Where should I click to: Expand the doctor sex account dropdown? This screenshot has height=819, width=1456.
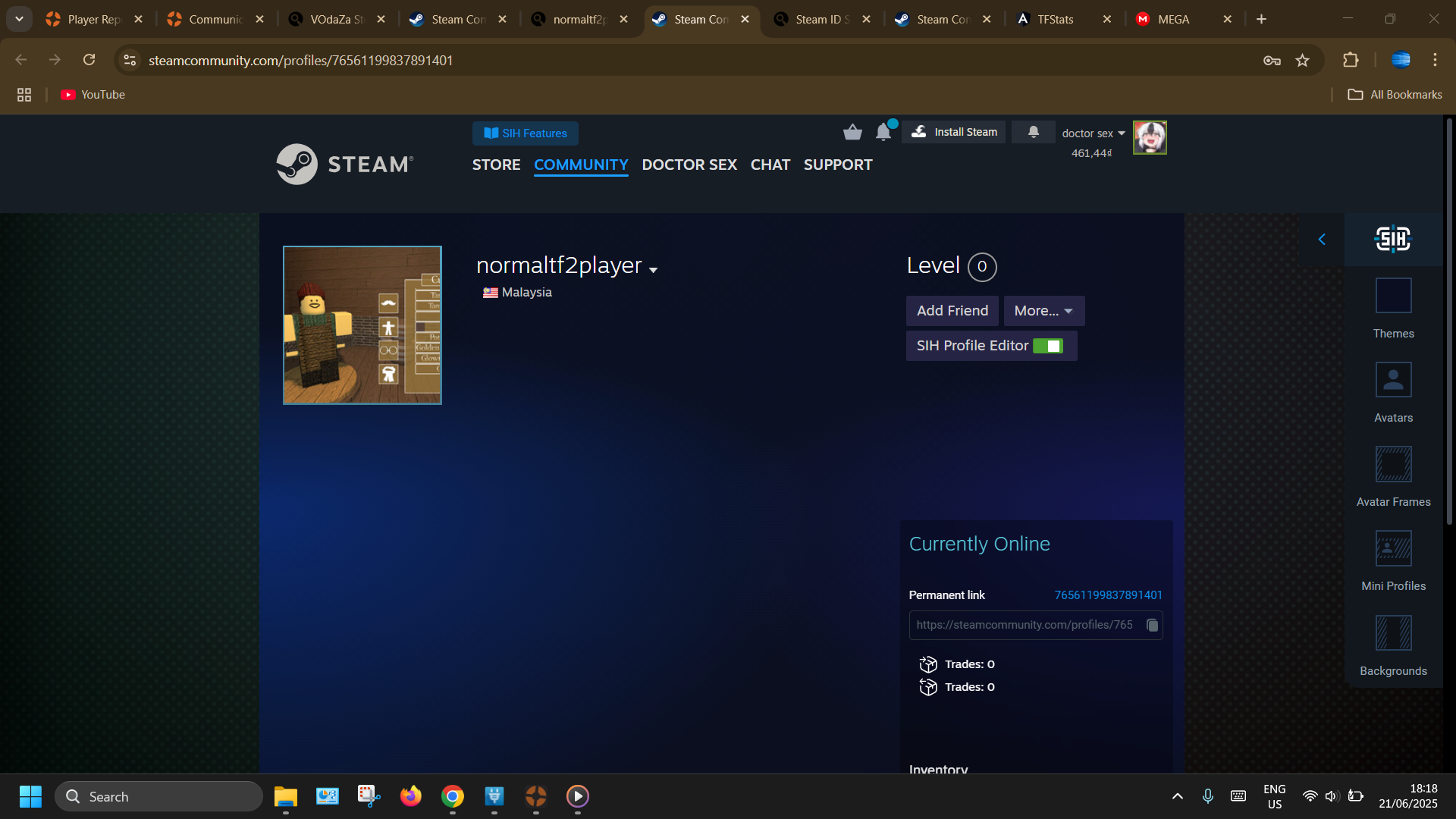click(1093, 133)
